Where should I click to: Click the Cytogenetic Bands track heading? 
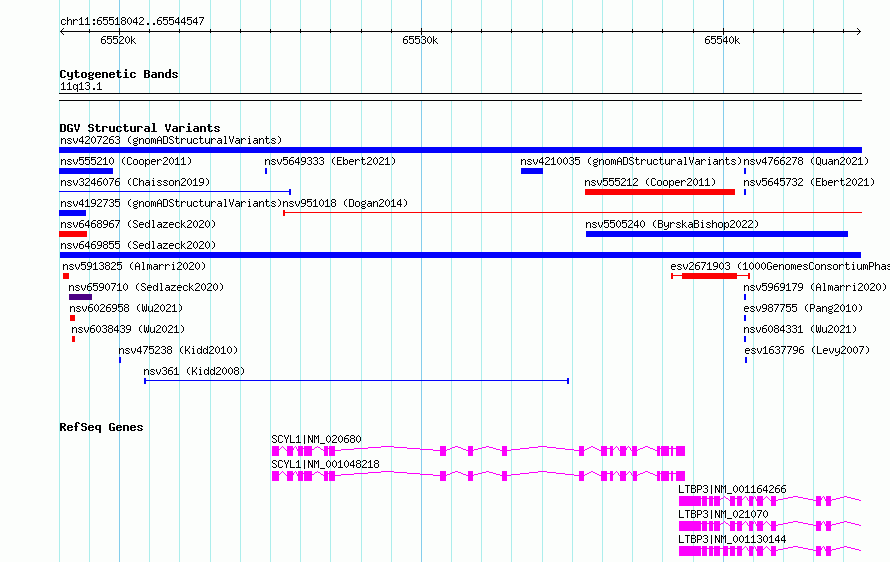tap(119, 74)
